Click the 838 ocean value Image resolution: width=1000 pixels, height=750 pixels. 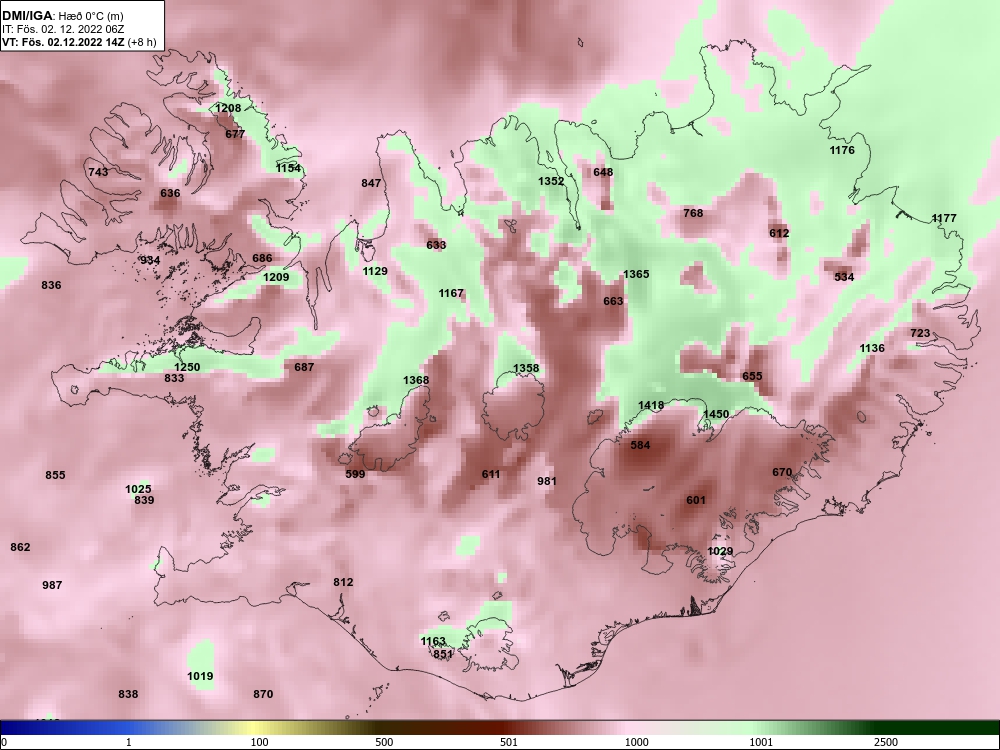click(128, 694)
